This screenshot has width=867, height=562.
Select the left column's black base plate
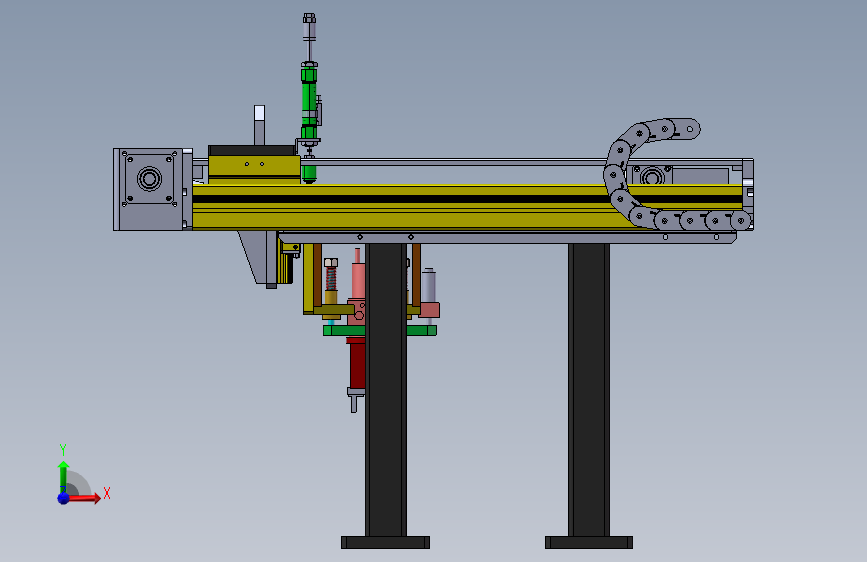385,543
